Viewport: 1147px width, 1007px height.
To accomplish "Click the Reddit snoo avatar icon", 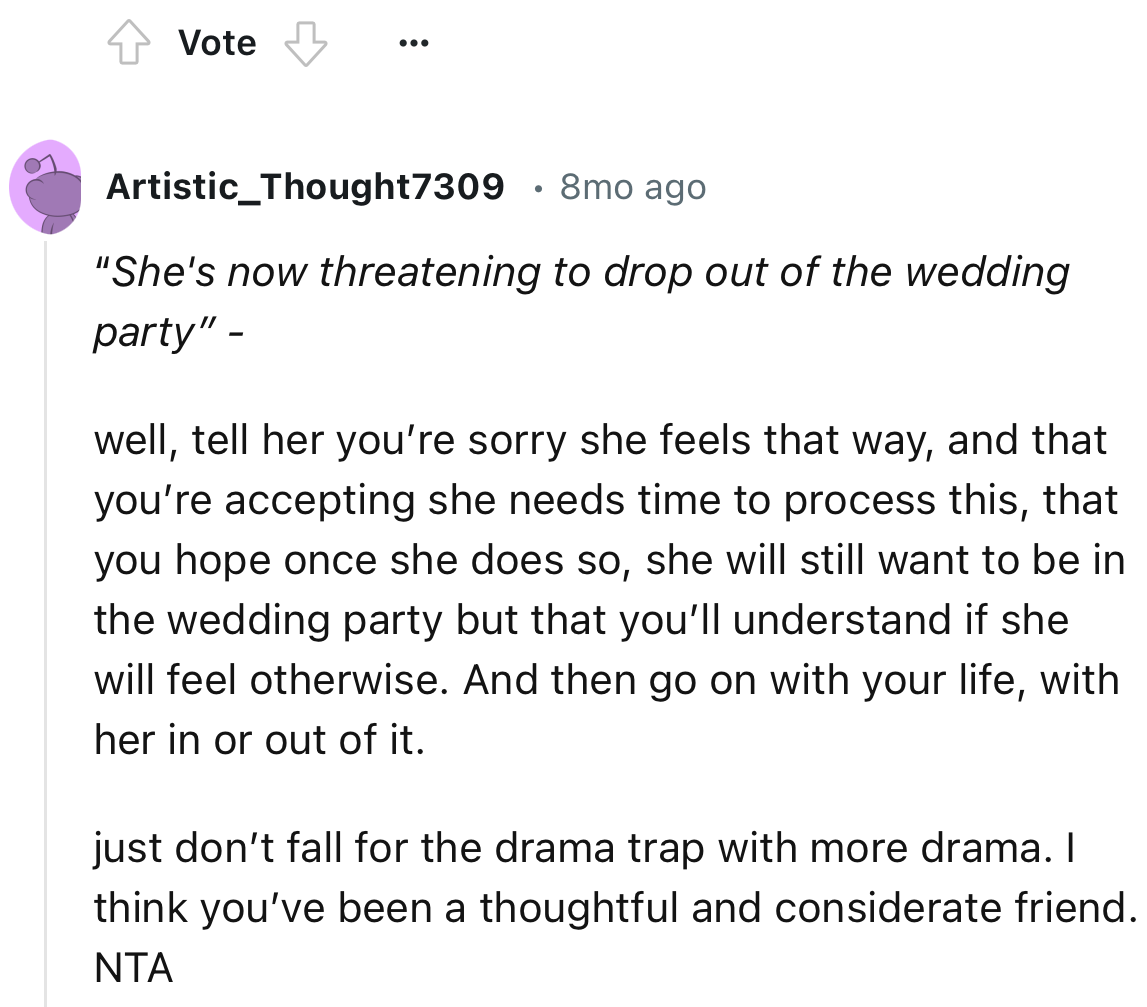I will click(x=47, y=186).
